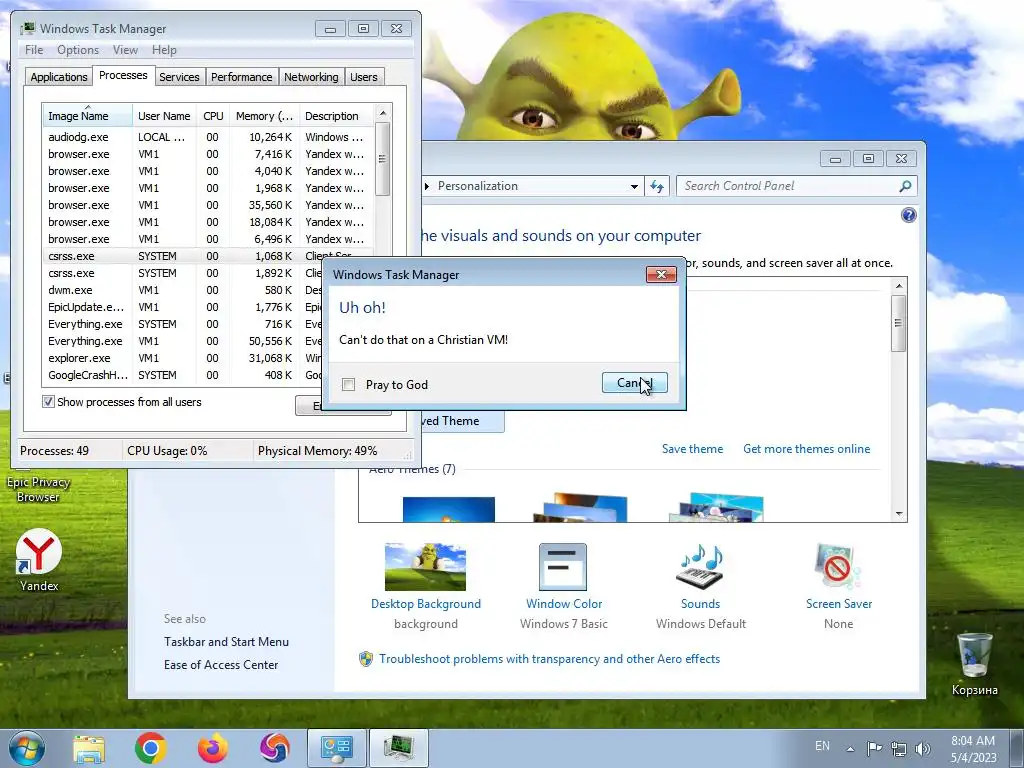The width and height of the screenshot is (1024, 768).
Task: Click the Cancel button in dialog
Action: (x=634, y=383)
